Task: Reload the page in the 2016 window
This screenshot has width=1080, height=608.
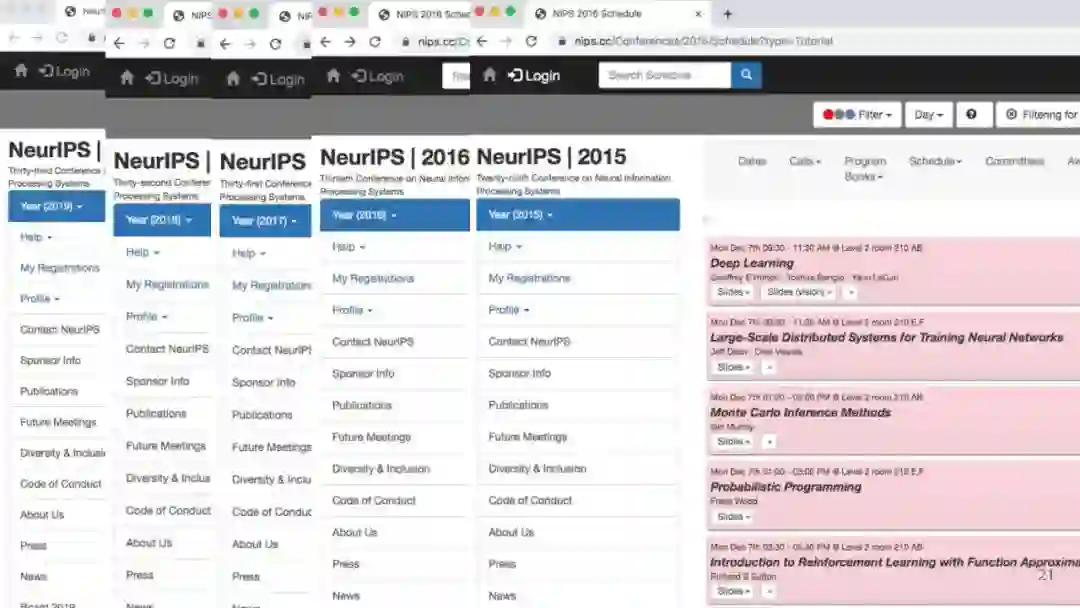Action: (375, 42)
